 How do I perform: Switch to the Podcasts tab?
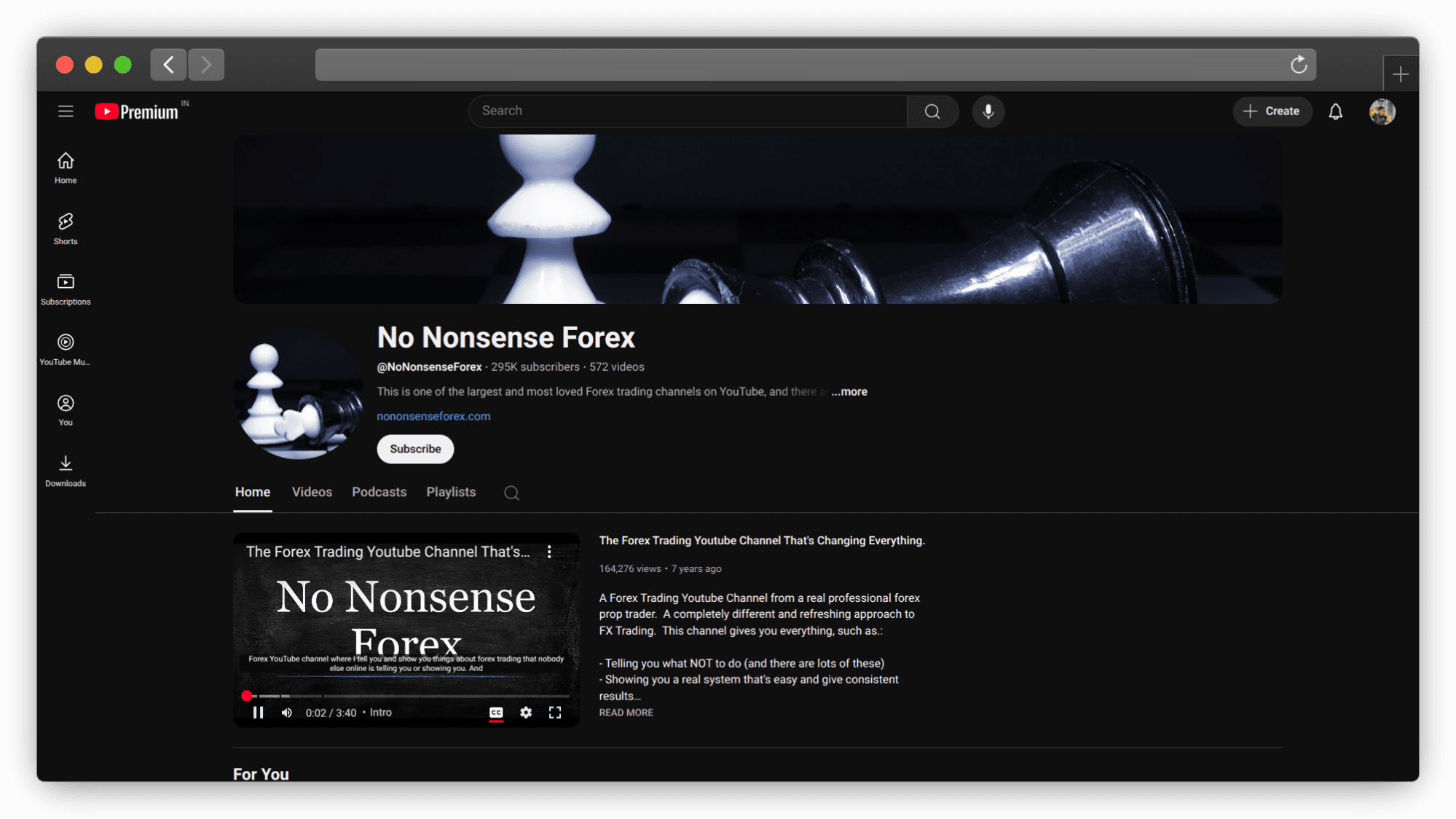click(379, 493)
